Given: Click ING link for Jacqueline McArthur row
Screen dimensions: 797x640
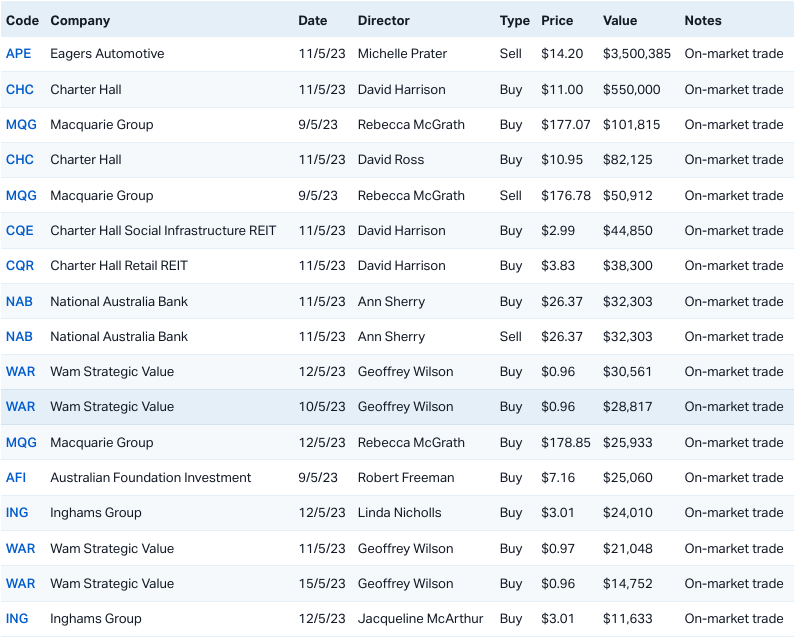Looking at the screenshot, I should tap(17, 619).
